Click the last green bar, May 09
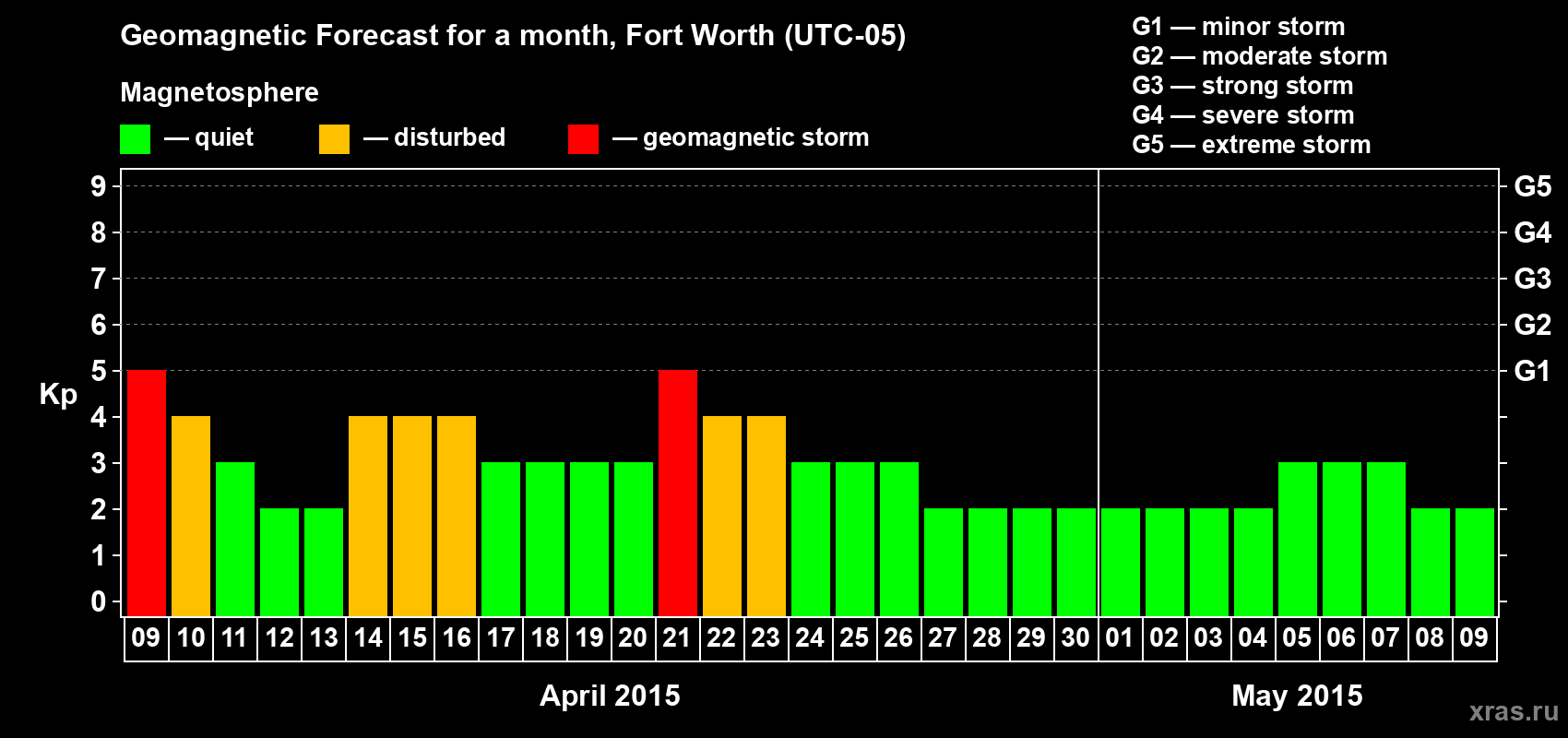This screenshot has height=738, width=1568. click(1475, 563)
